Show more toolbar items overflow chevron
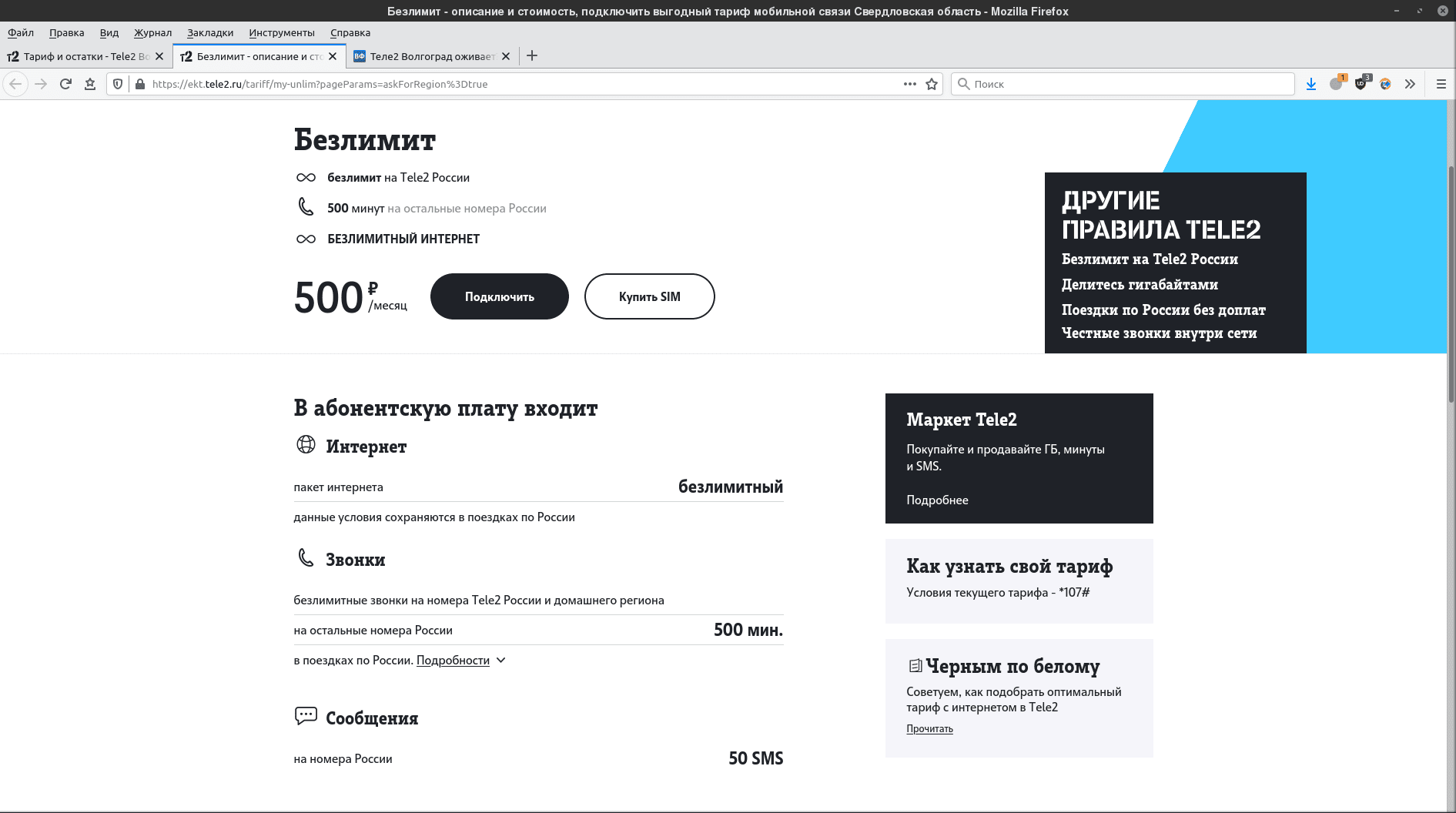Screen dimensions: 1456x813 click(1410, 84)
